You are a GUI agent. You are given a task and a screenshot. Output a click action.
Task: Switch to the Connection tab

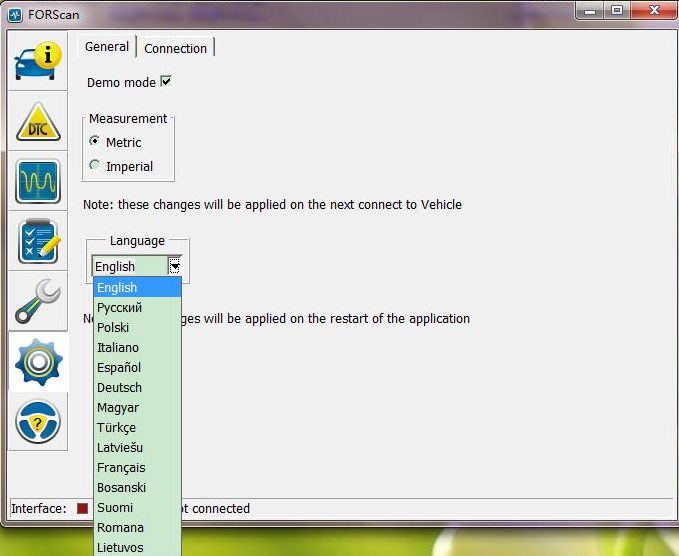(175, 48)
